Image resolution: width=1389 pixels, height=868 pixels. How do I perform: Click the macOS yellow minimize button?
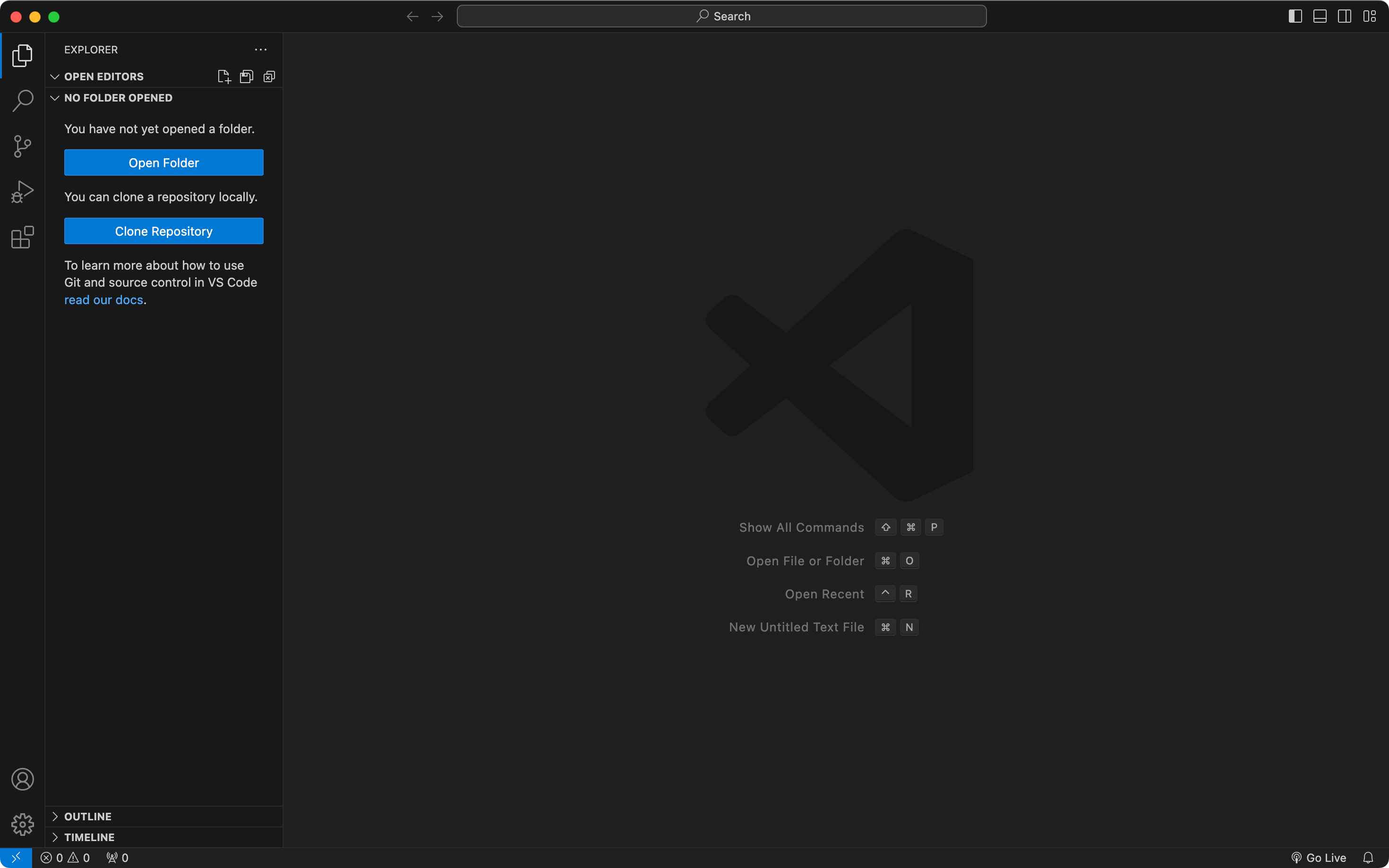pyautogui.click(x=35, y=17)
